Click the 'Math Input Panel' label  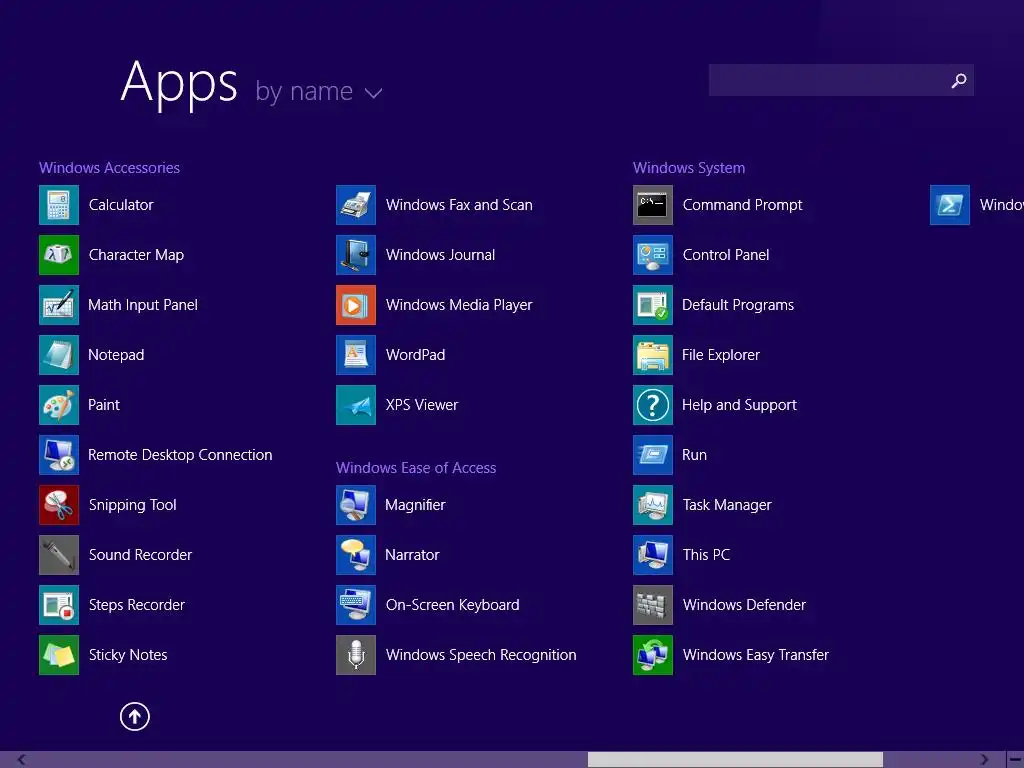click(x=143, y=305)
